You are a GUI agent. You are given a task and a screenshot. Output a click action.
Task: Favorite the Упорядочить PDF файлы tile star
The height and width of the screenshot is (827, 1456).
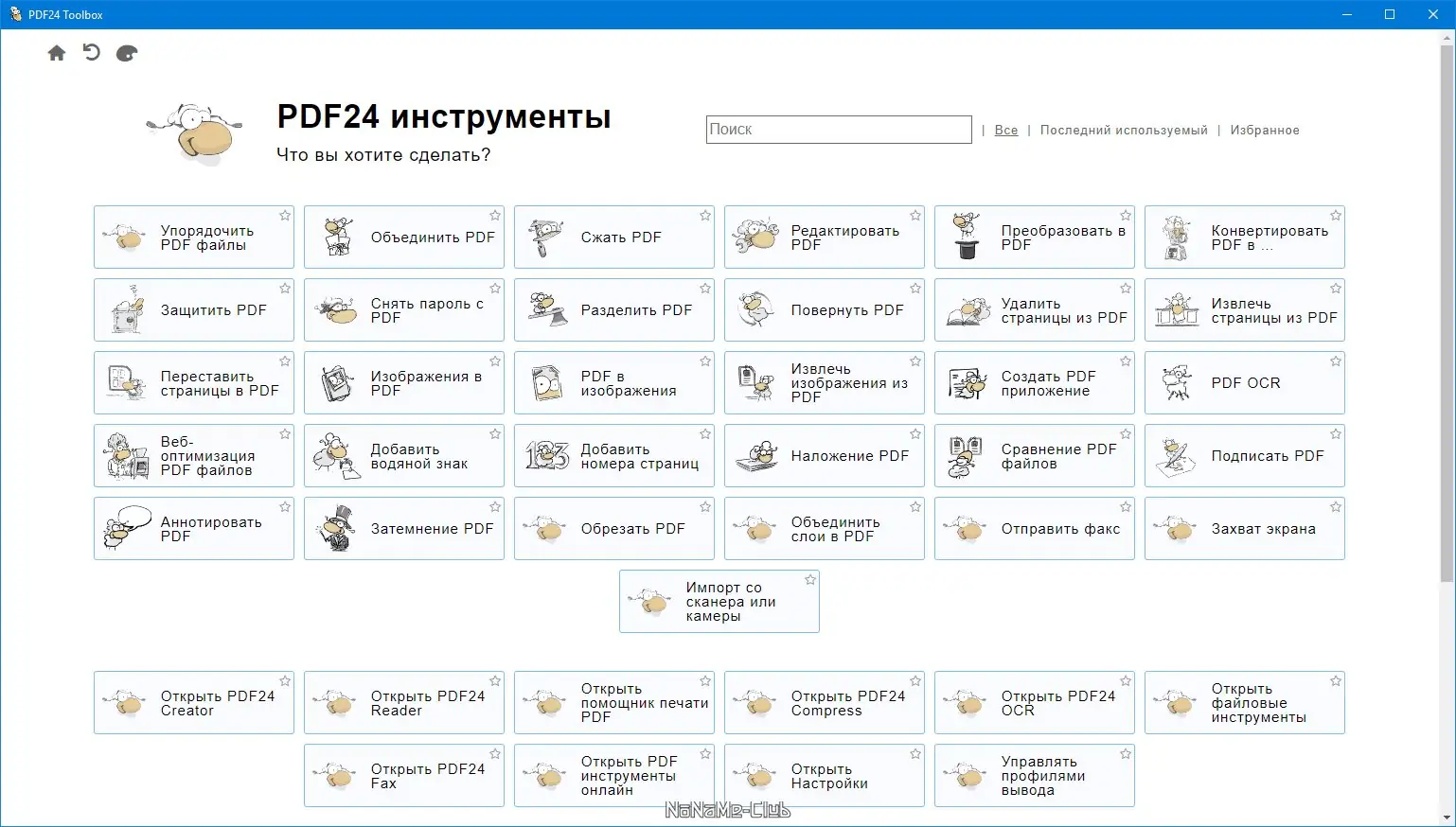pos(285,216)
